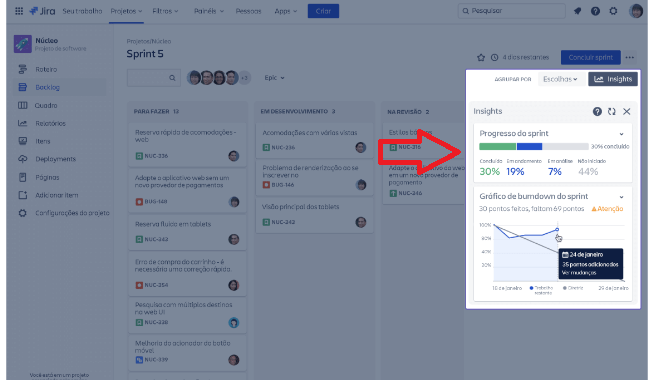Screen dimensions: 659x380
Task: Open the Escolhas group-by dropdown
Action: click(x=560, y=79)
